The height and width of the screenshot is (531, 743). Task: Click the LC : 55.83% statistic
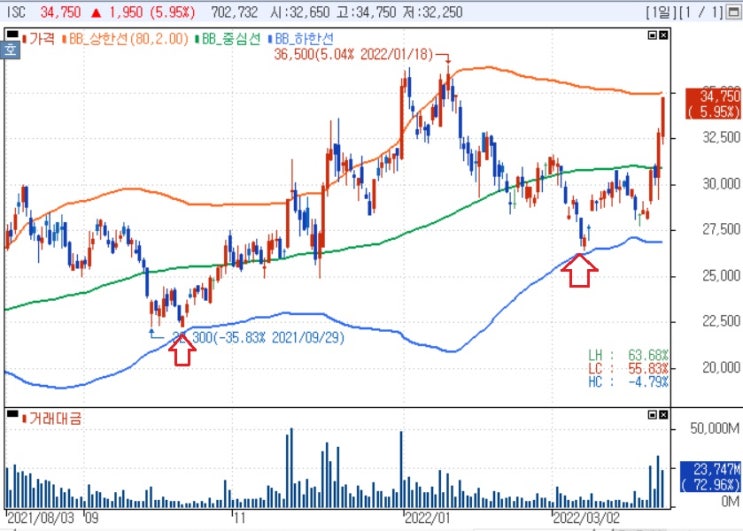(628, 369)
